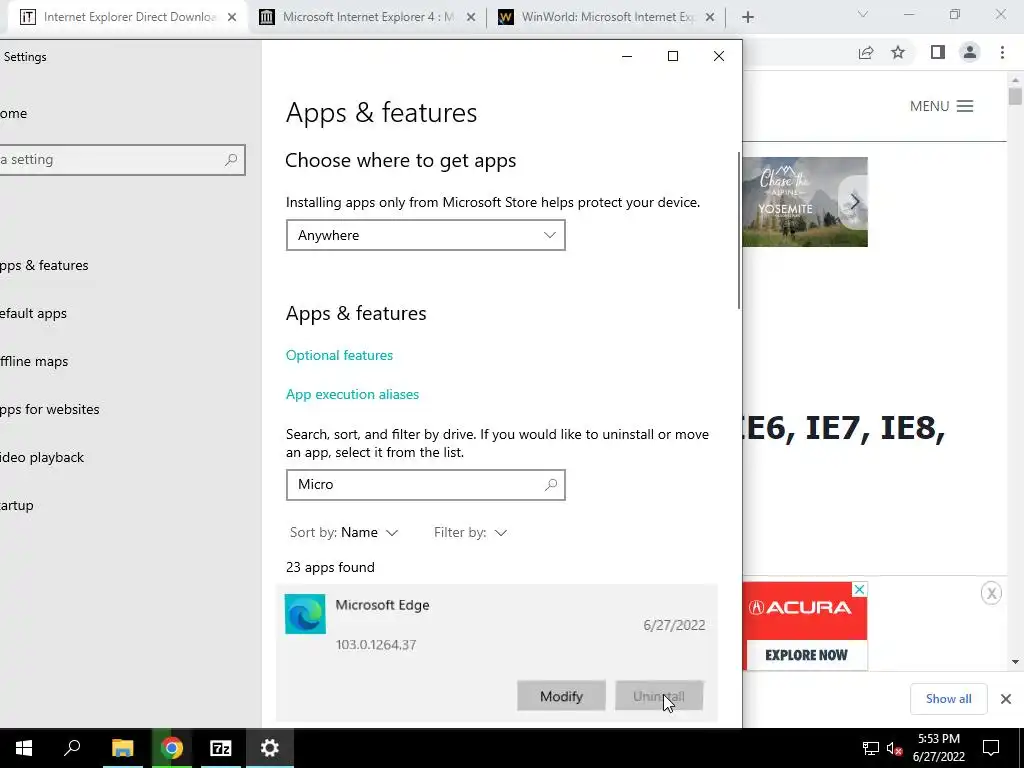Screen dimensions: 1024x768
Task: Select Apps for websites in sidebar
Action: tap(50, 409)
